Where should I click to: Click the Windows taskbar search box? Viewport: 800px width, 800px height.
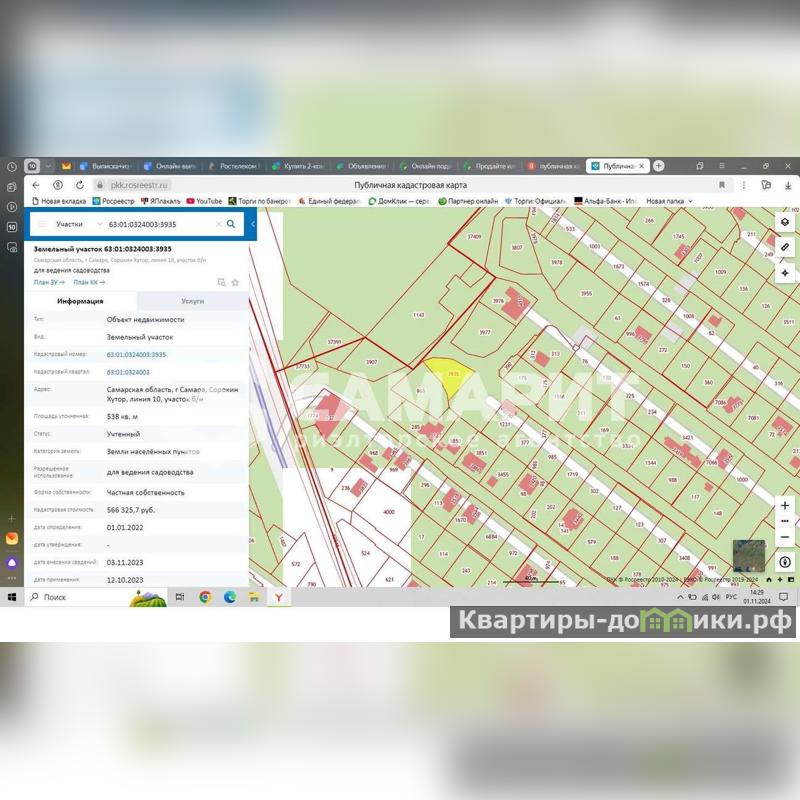pyautogui.click(x=70, y=597)
